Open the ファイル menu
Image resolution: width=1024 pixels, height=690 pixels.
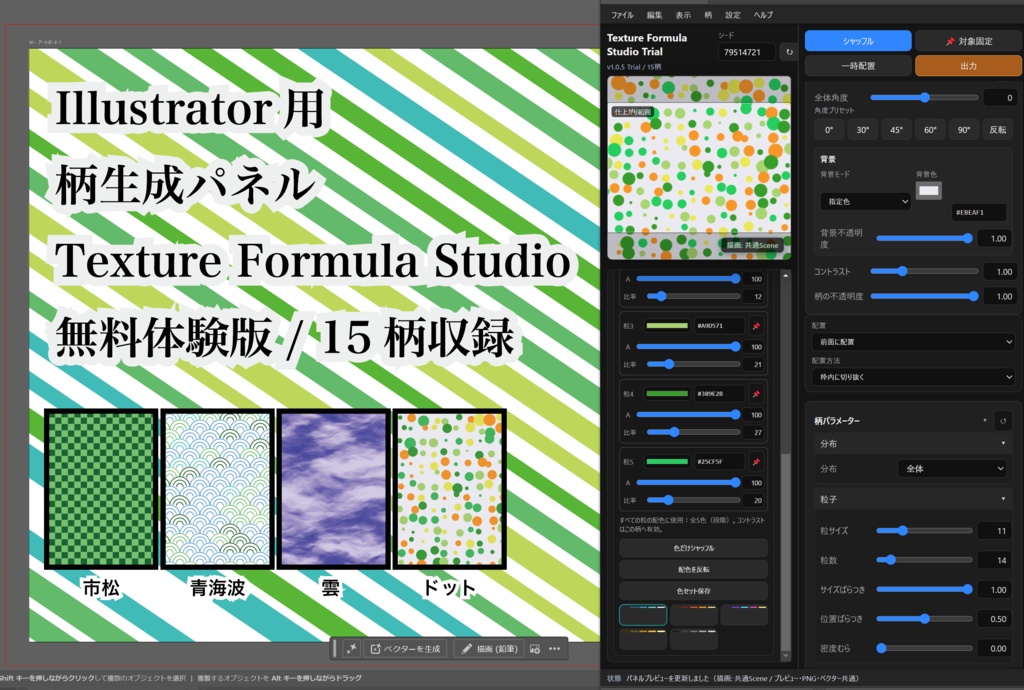click(622, 14)
